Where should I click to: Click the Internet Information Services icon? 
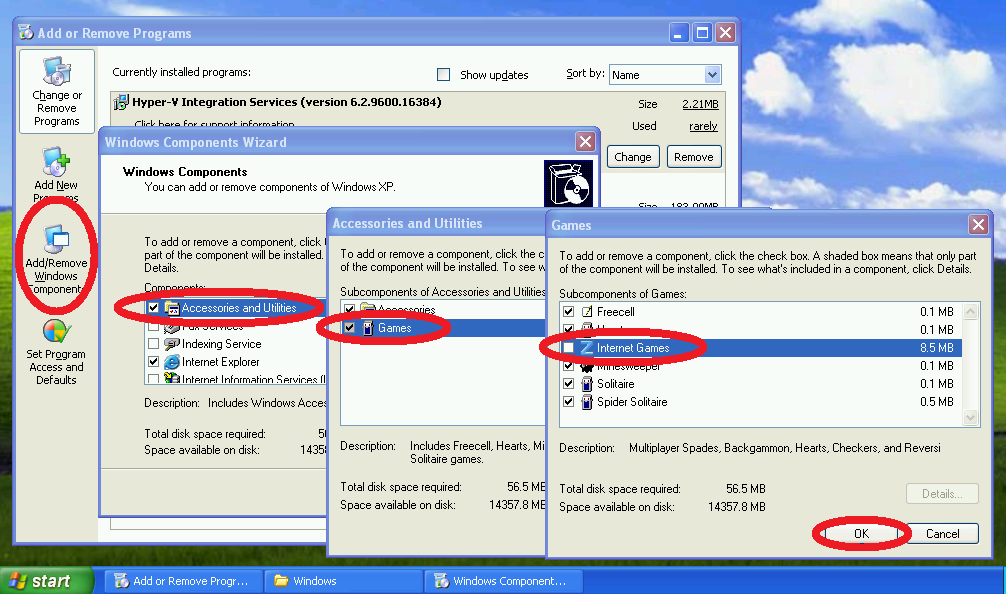(172, 378)
